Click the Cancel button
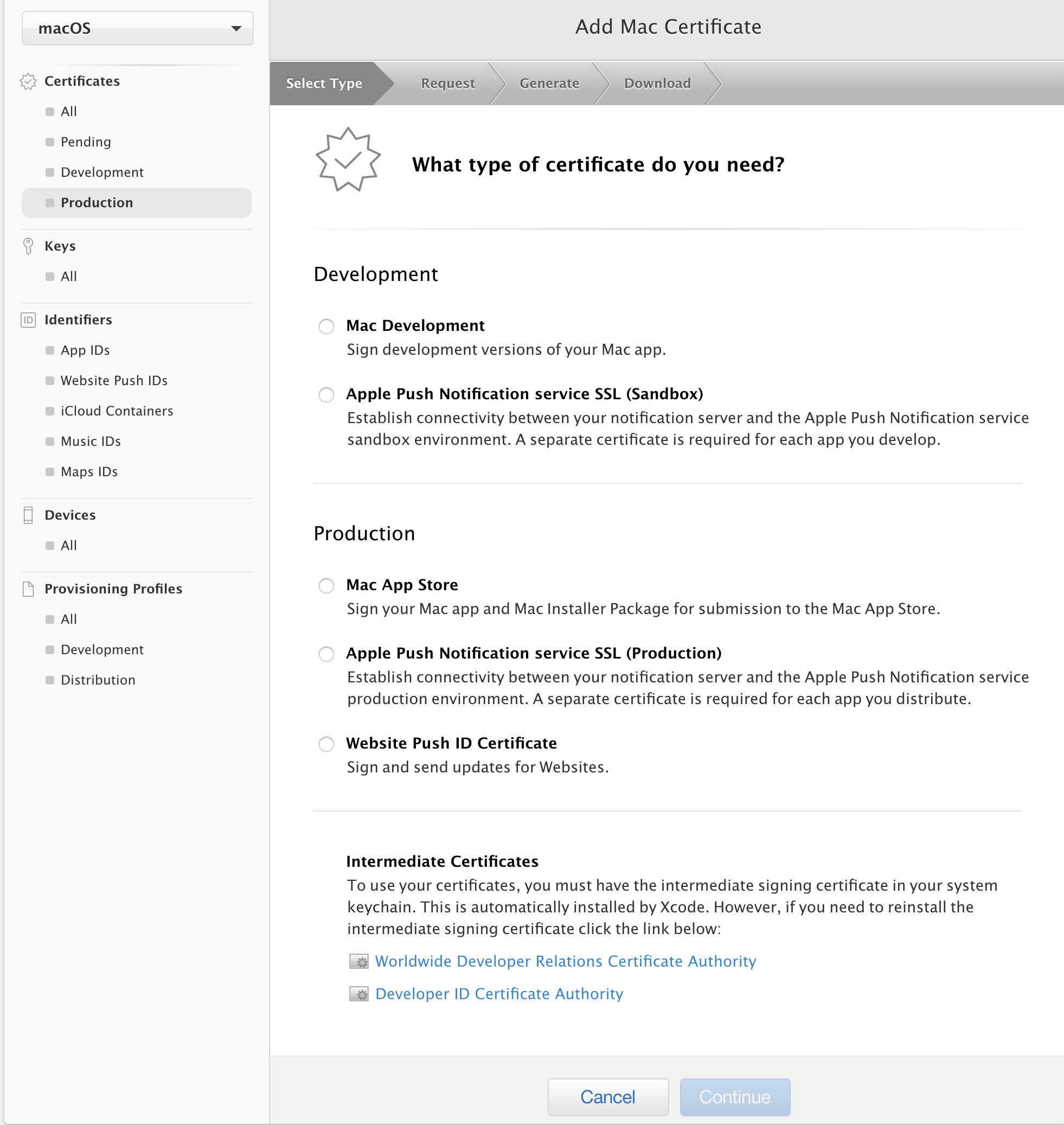The width and height of the screenshot is (1064, 1125). [x=608, y=1097]
